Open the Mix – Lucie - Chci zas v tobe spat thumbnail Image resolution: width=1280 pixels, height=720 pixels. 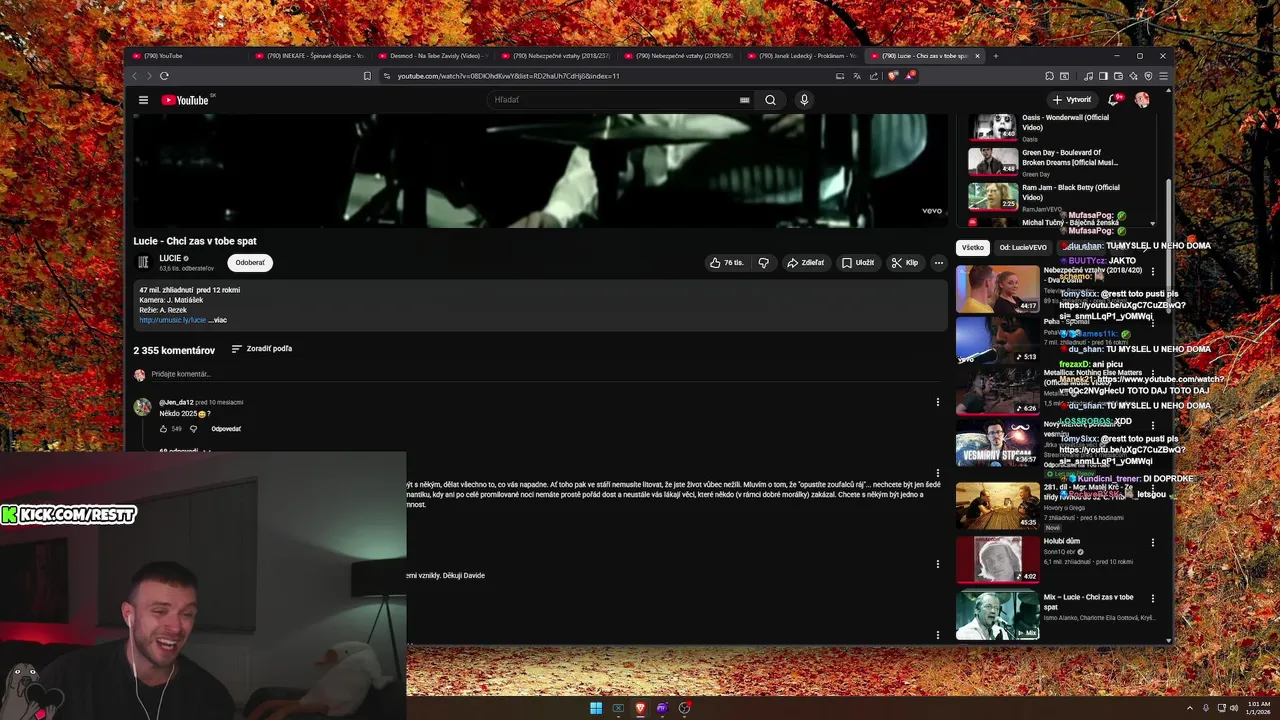click(x=997, y=615)
